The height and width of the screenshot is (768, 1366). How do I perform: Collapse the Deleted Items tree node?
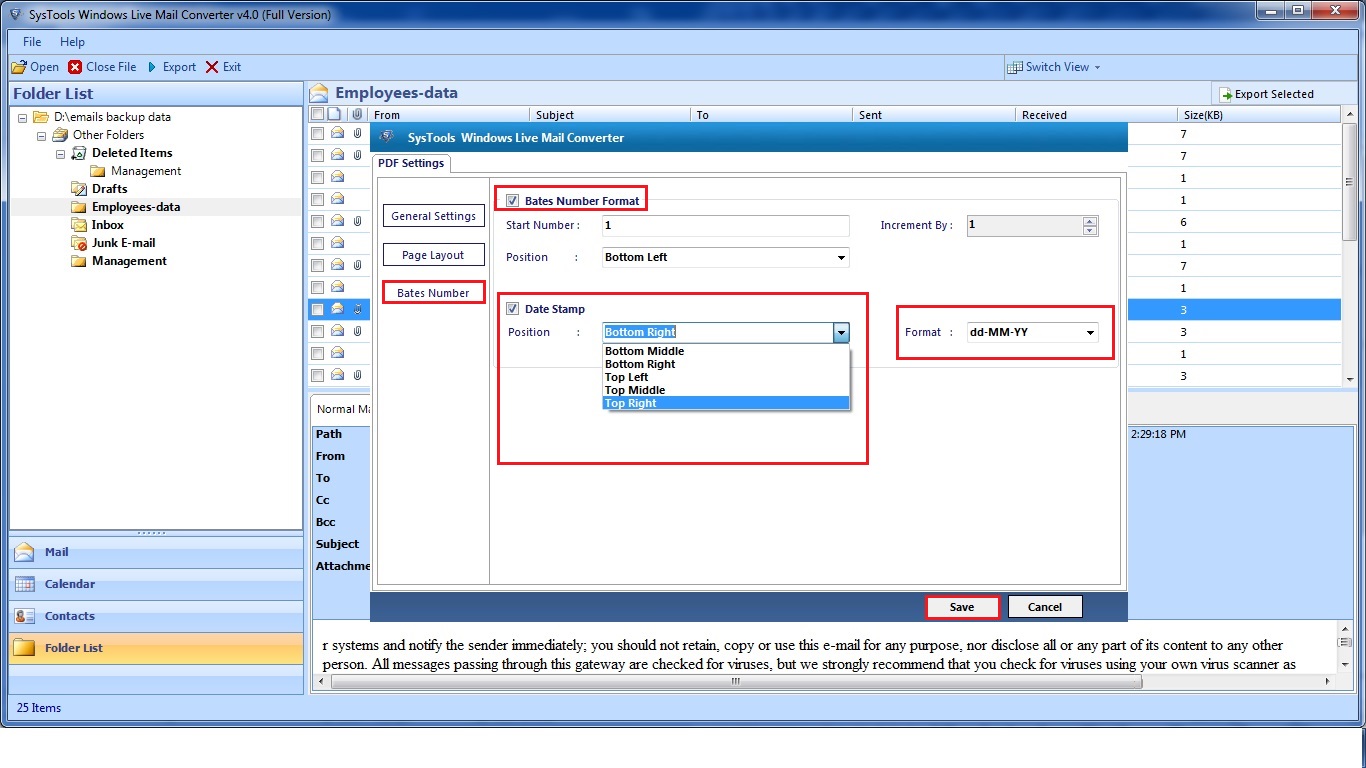[60, 154]
